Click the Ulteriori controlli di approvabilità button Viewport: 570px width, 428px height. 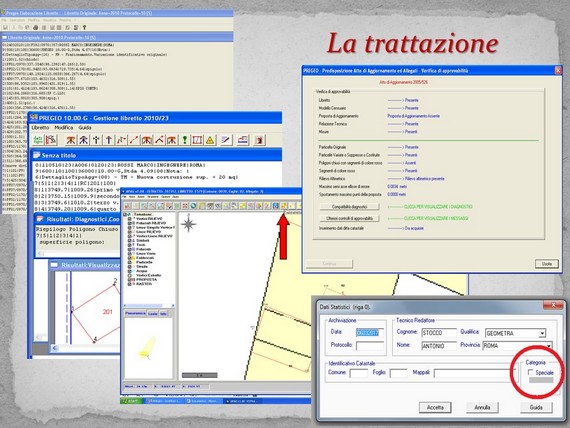(x=349, y=218)
